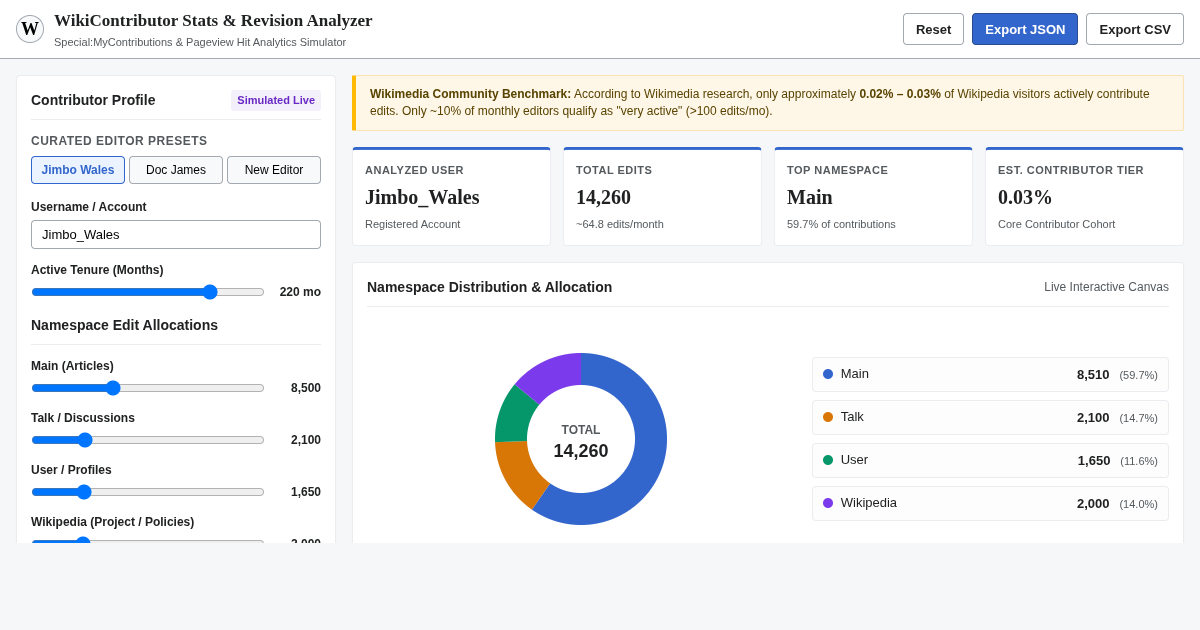
Task: Click the 'Wikipedia (Project / Policies)' label
Action: (x=112, y=522)
